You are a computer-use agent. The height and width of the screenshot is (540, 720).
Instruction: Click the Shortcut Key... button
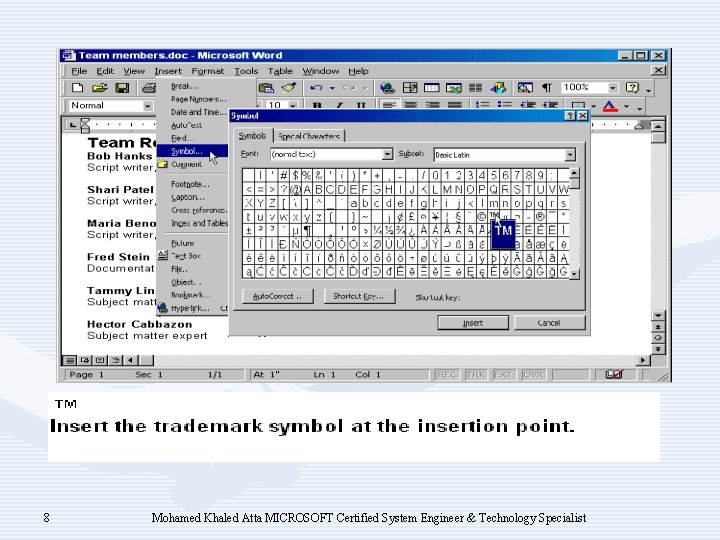click(x=359, y=296)
